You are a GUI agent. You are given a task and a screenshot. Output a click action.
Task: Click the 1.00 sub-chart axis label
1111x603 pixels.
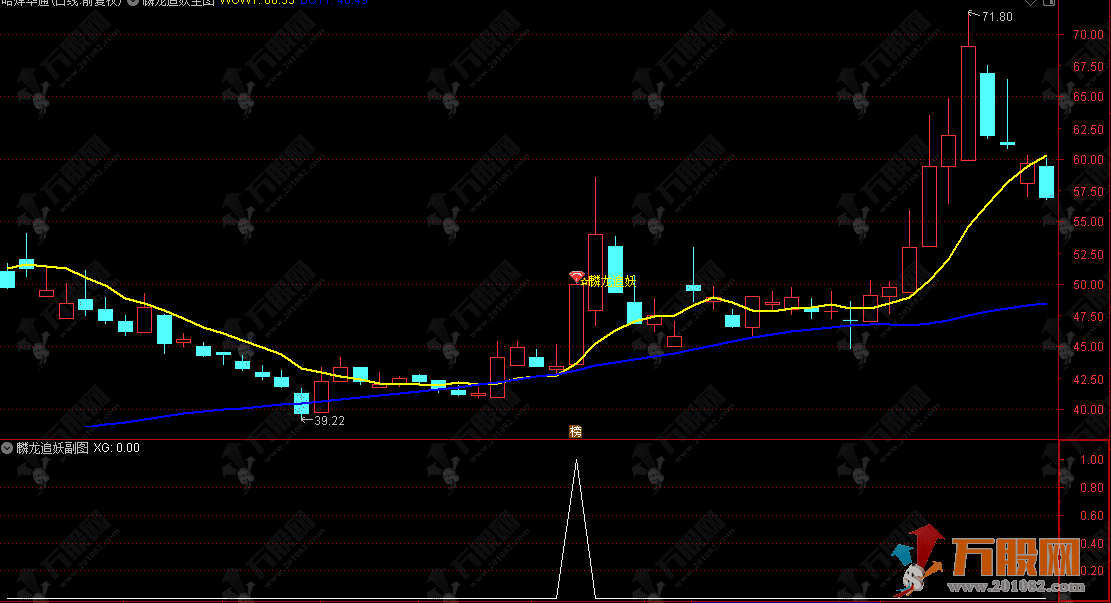(x=1092, y=460)
